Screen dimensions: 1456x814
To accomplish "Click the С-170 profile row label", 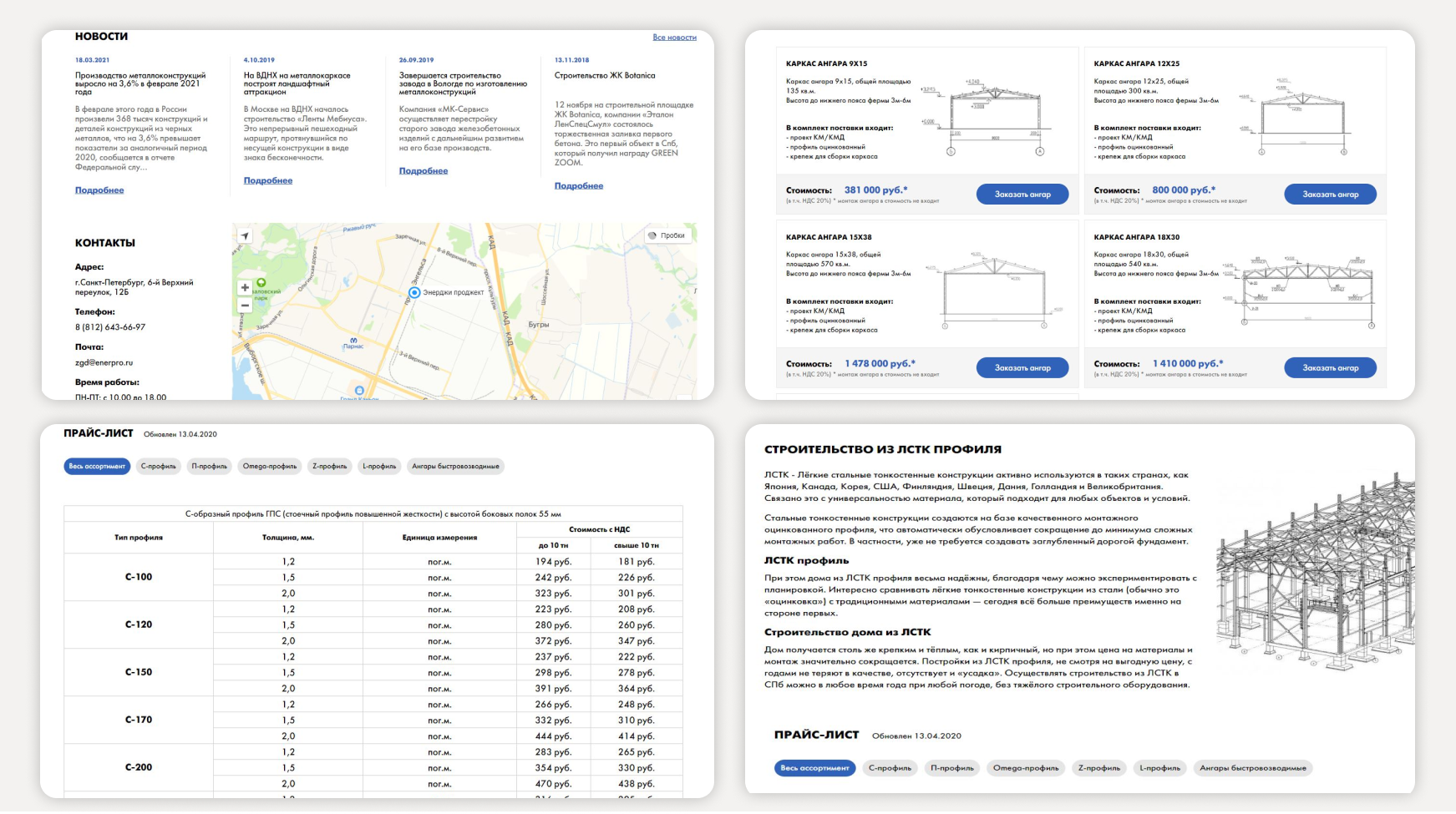I will tap(139, 720).
